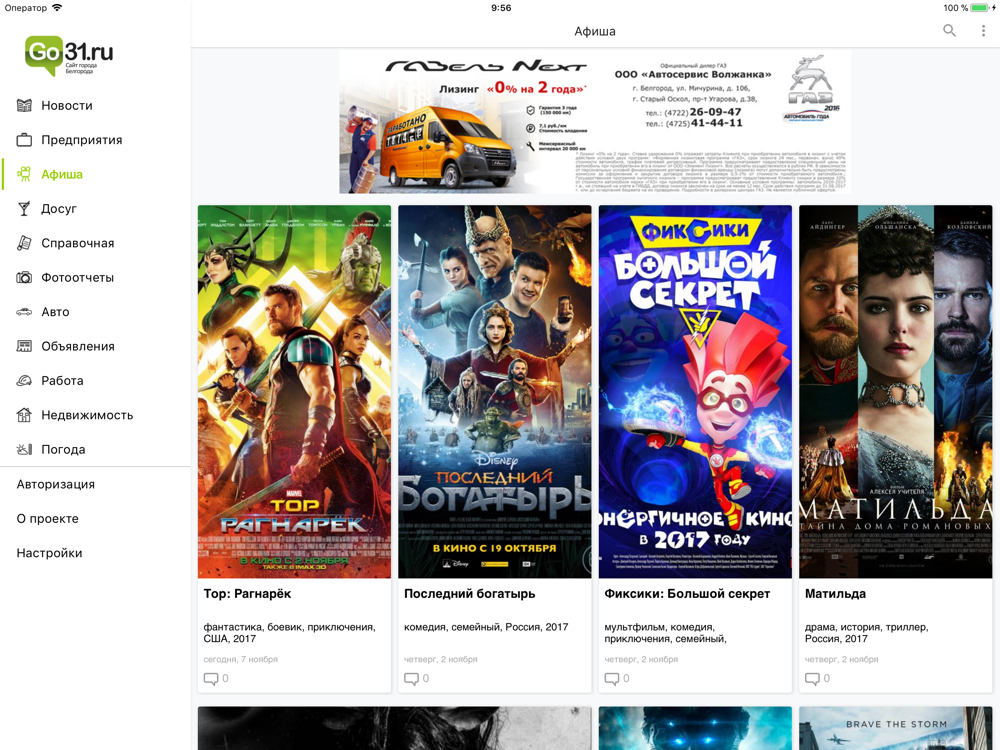
Task: Tap the Фиксики: Большой секрет poster
Action: pos(695,392)
